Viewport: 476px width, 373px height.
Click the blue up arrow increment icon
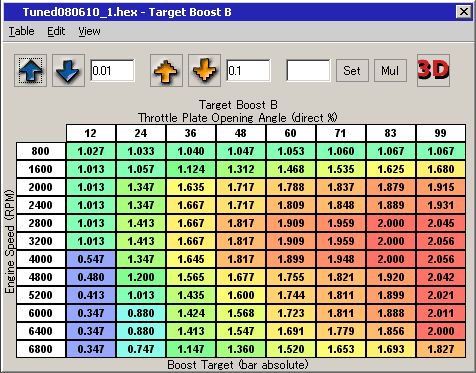(30, 71)
